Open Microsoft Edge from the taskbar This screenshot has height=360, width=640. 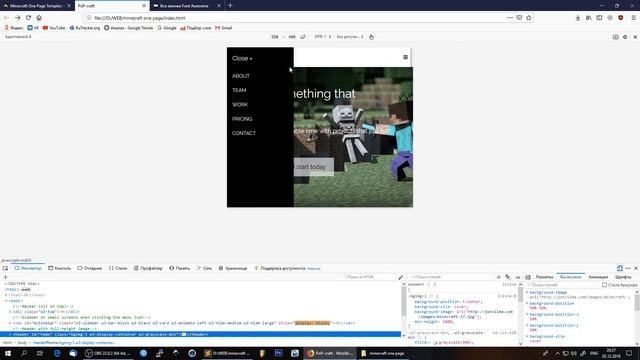pyautogui.click(x=57, y=353)
